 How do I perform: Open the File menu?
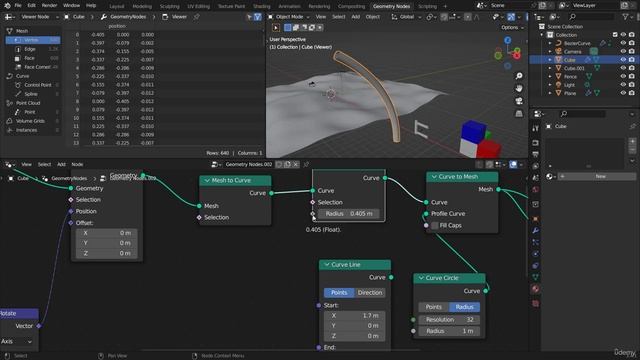pos(18,5)
